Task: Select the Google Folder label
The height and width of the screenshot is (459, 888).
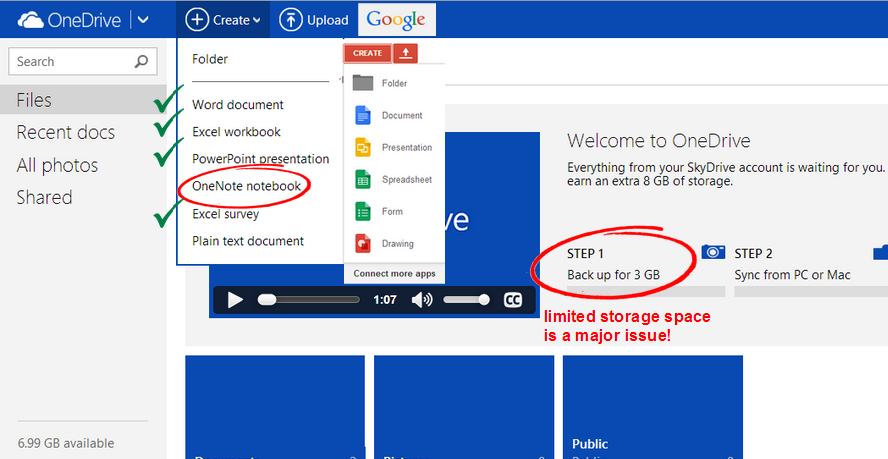Action: click(394, 83)
